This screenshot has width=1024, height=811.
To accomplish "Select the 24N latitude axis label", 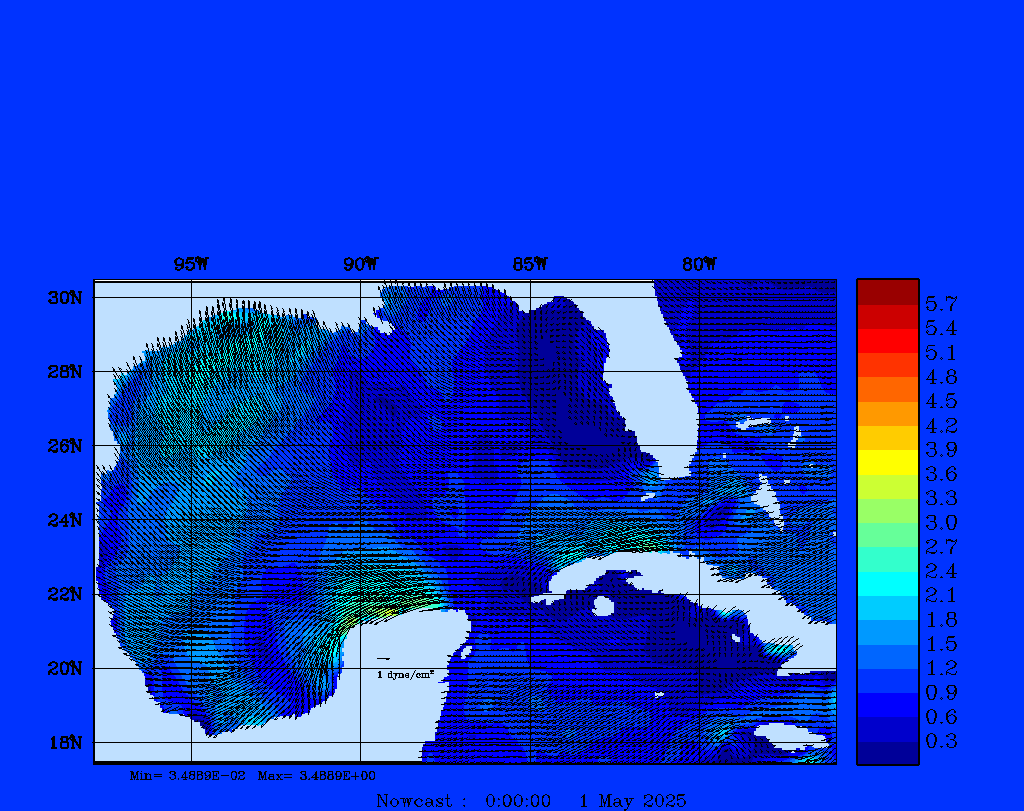I will [64, 520].
